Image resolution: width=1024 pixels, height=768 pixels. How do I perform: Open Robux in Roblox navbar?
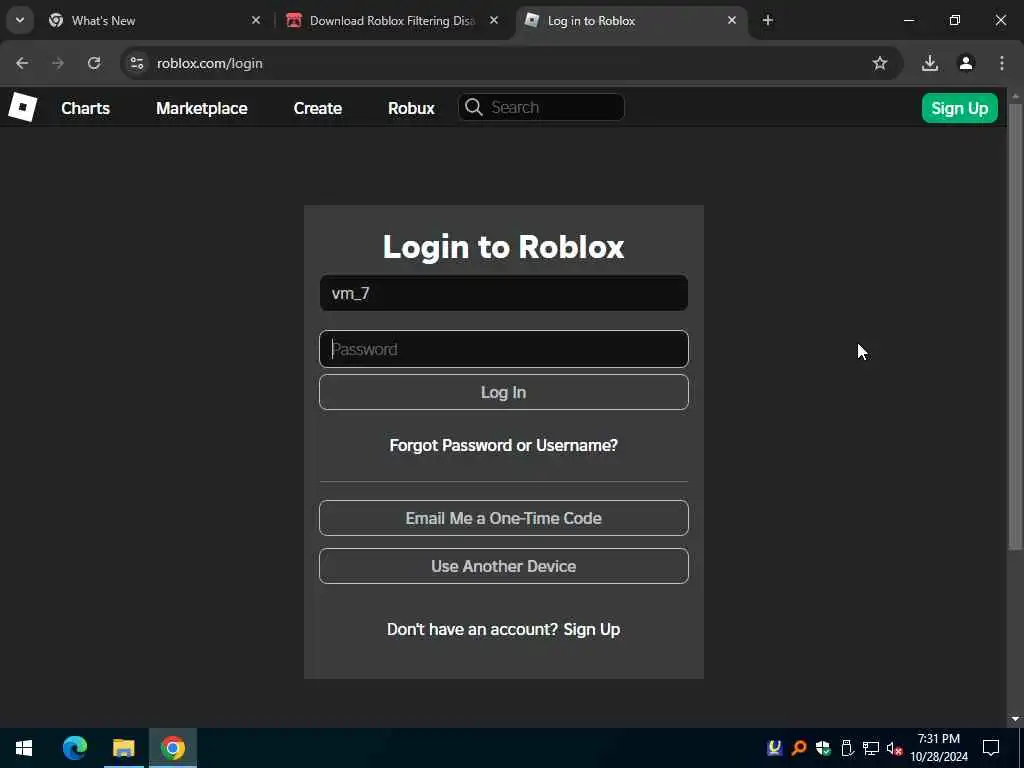411,108
